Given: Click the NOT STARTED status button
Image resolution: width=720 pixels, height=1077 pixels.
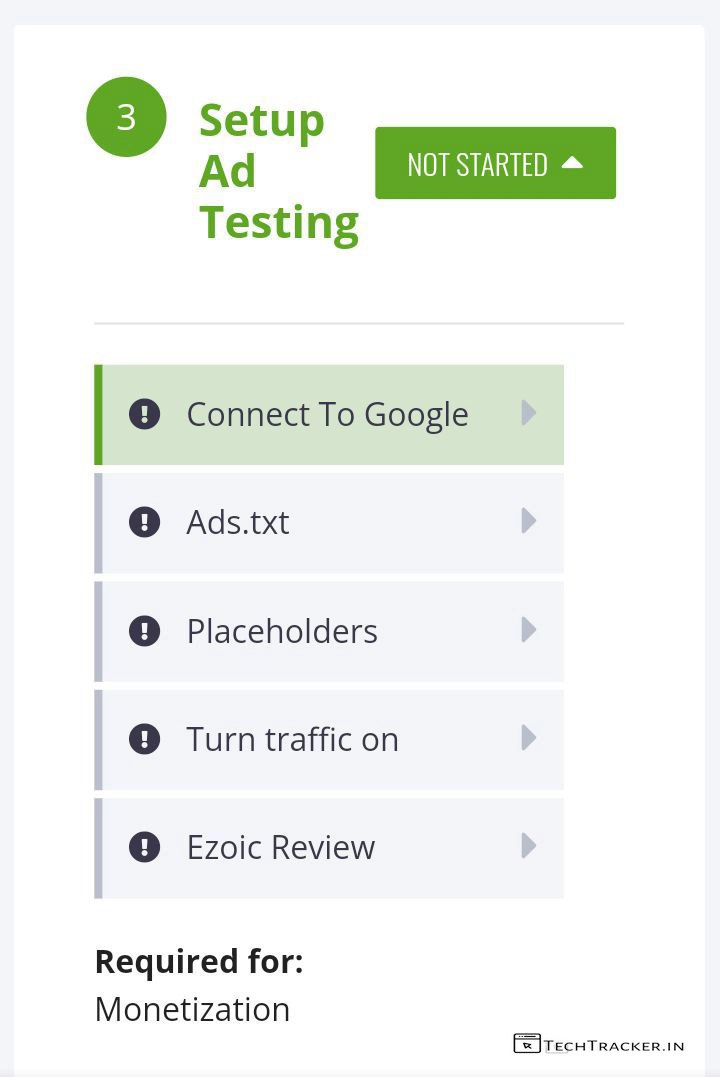Looking at the screenshot, I should point(478,163).
